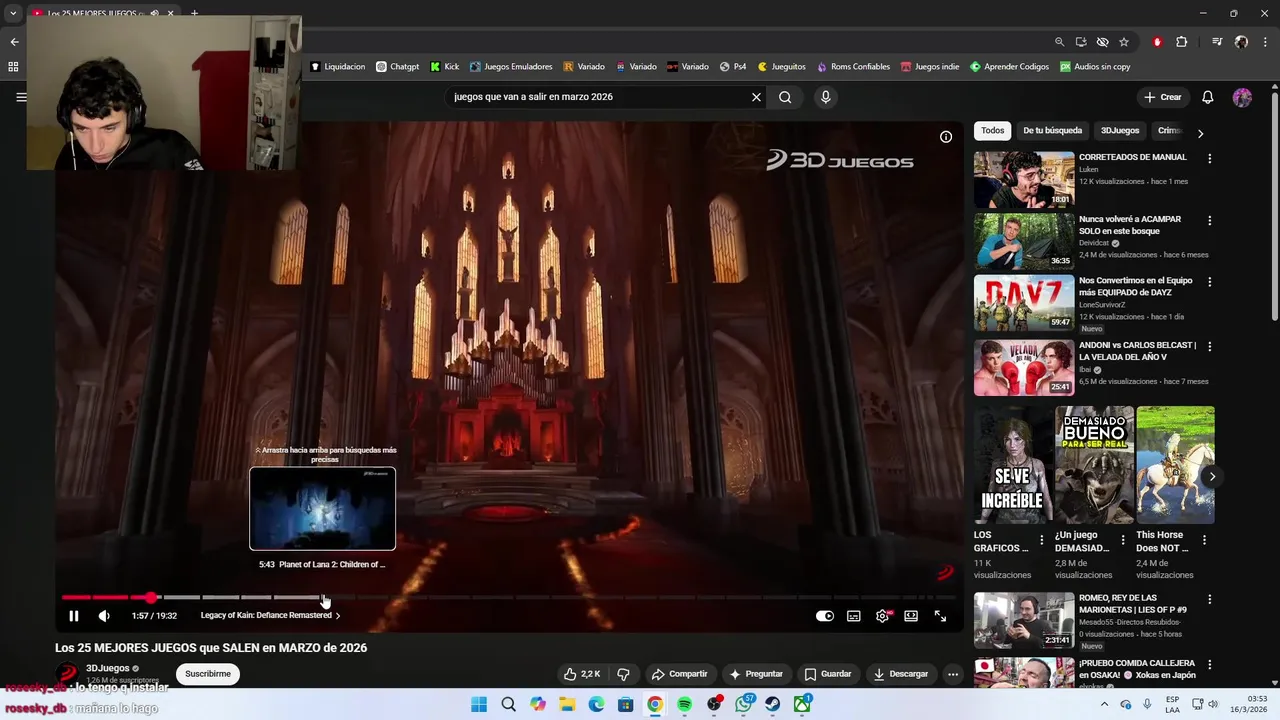Pause the video playback

pyautogui.click(x=73, y=616)
